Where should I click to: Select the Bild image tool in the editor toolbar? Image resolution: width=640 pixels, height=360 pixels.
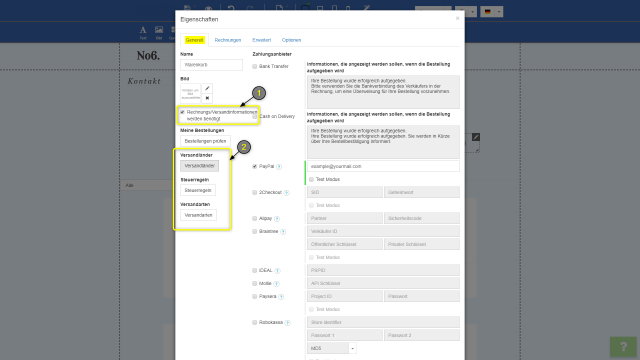click(159, 32)
